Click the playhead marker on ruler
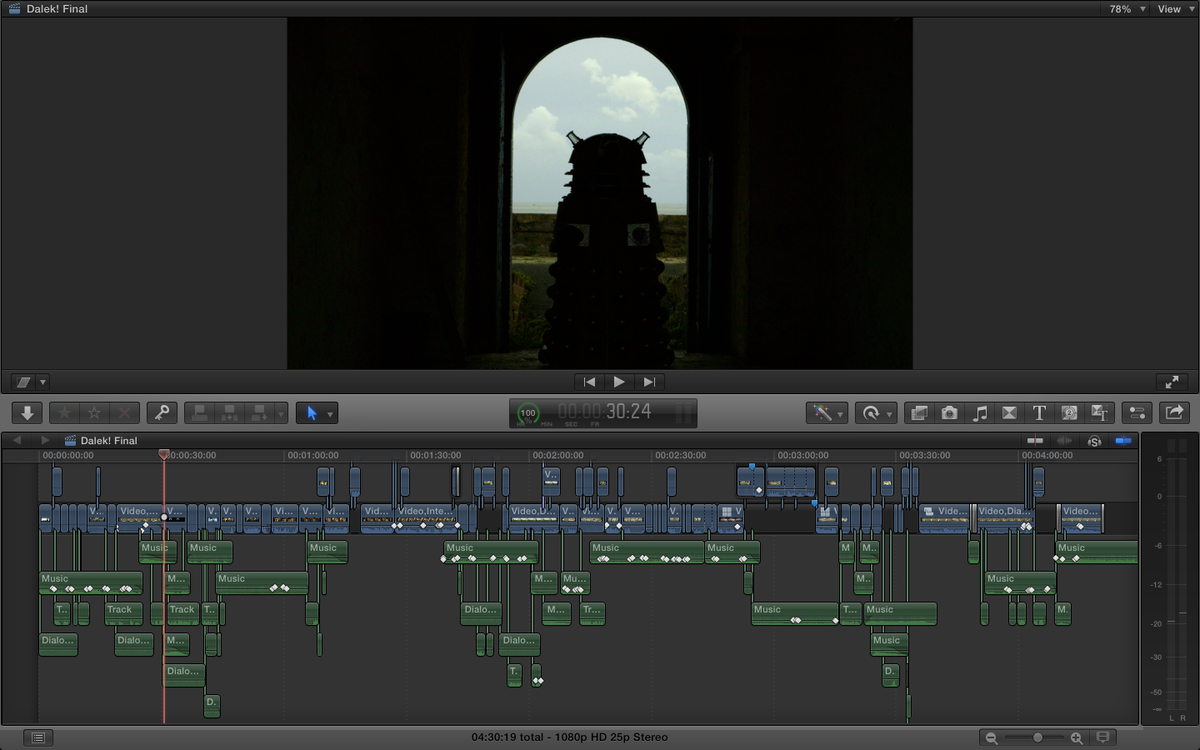This screenshot has height=750, width=1200. click(x=164, y=455)
